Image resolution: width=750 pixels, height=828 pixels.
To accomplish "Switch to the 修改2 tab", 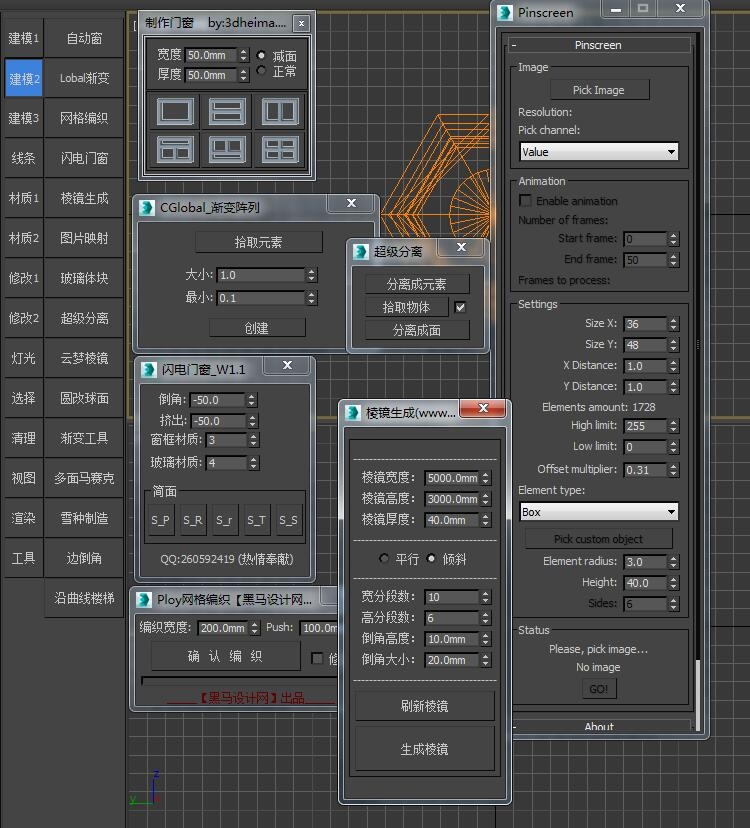I will [x=24, y=318].
